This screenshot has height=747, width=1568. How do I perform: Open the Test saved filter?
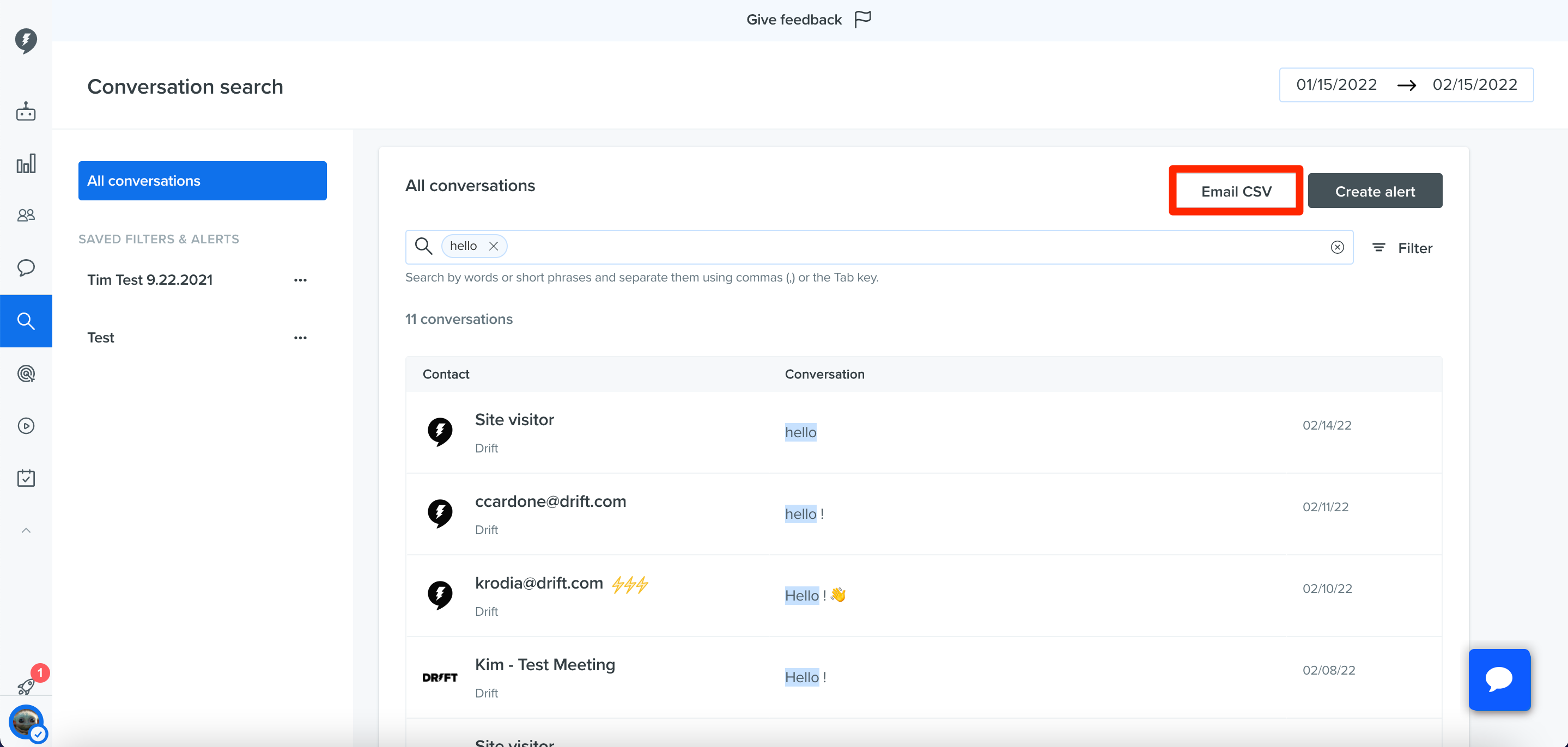(100, 338)
